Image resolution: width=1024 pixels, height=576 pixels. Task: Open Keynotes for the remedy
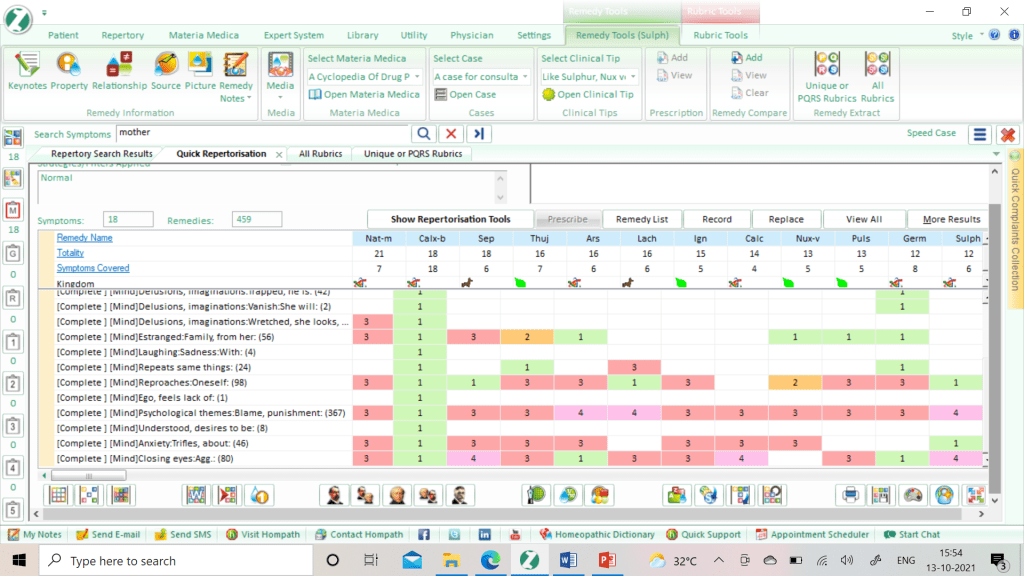[x=27, y=70]
